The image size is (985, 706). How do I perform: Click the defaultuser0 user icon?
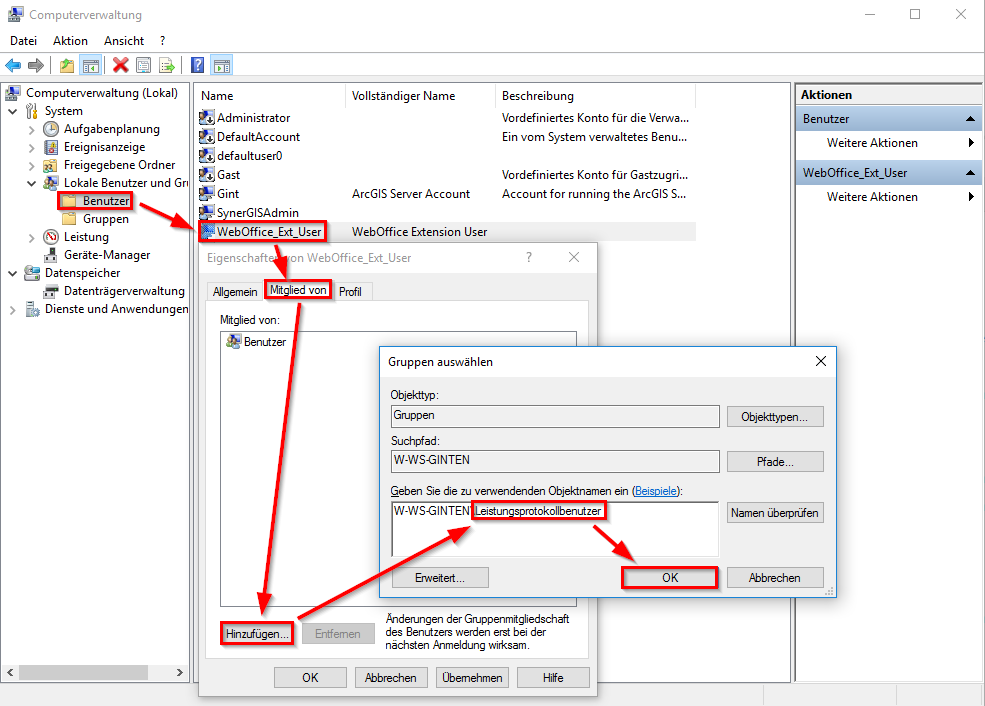pyautogui.click(x=207, y=155)
